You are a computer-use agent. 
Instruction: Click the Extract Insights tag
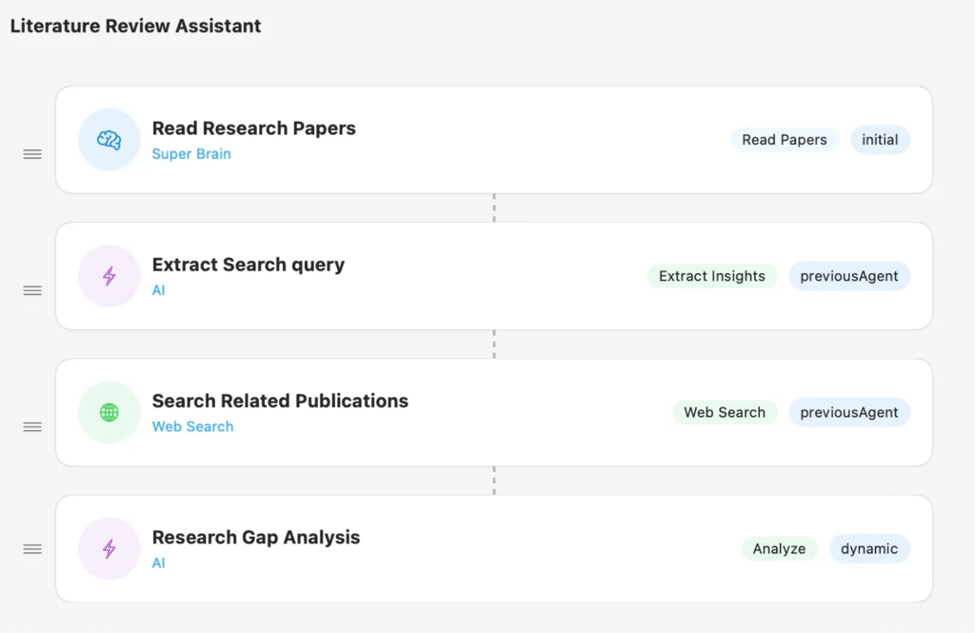[712, 275]
